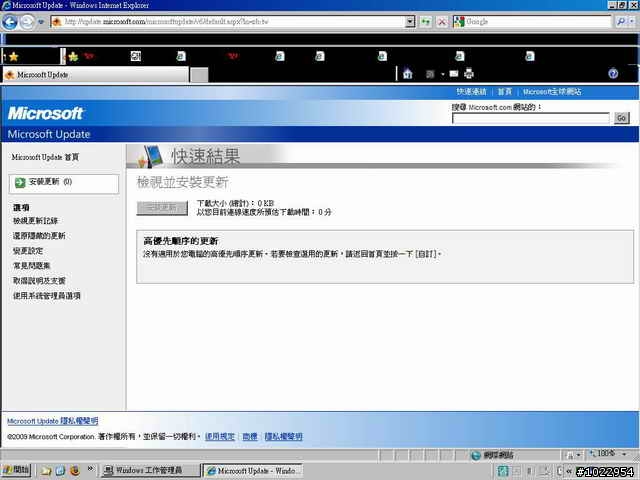
Task: Open the Microsoft Update 隱私權聲明 footer link
Action: click(x=53, y=421)
